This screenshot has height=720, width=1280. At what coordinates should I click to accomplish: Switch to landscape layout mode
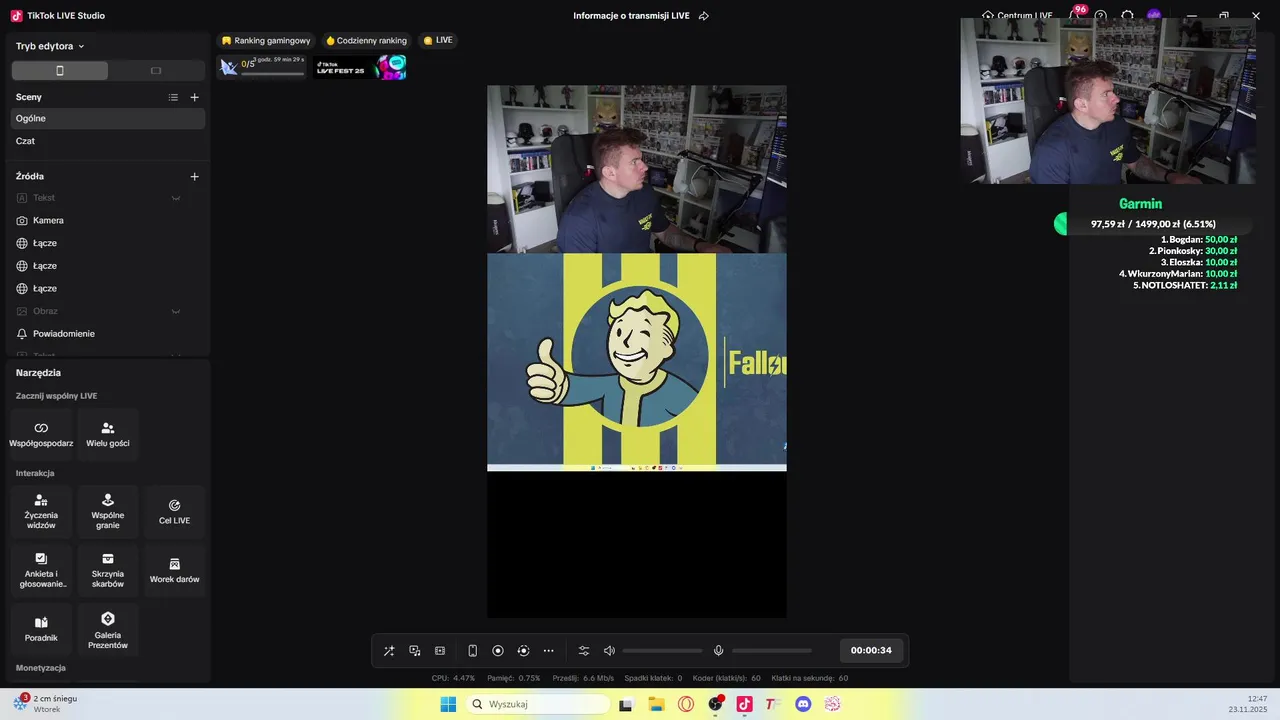pos(156,71)
